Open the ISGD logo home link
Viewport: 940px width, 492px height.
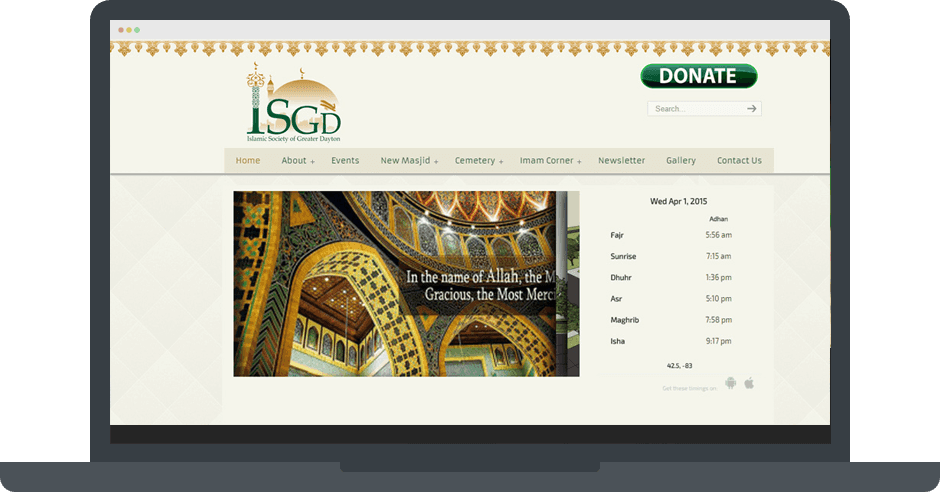click(x=294, y=102)
